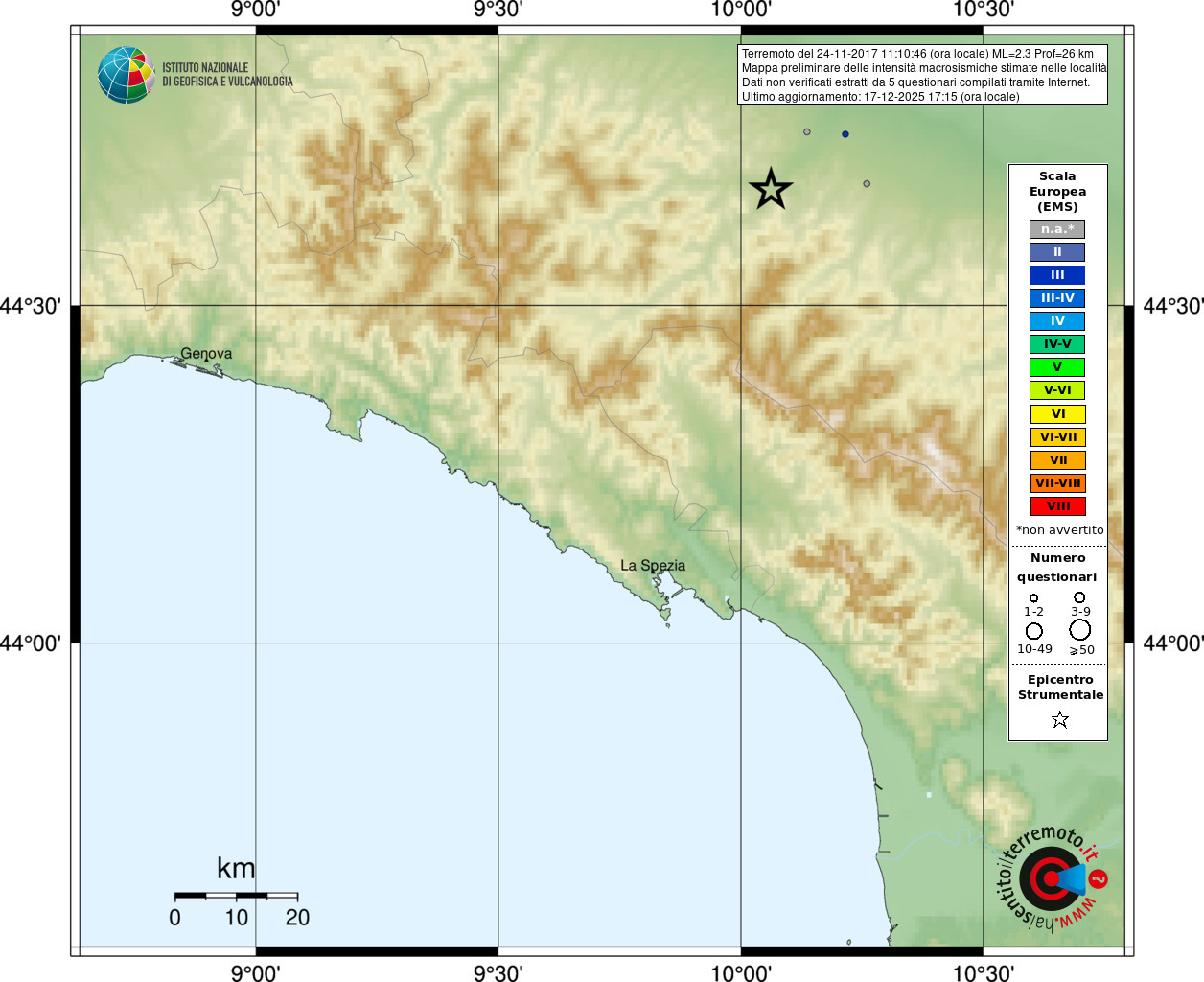1204x982 pixels.
Task: Click the smallest 1-2 questionnaire circle
Action: pos(1033,598)
